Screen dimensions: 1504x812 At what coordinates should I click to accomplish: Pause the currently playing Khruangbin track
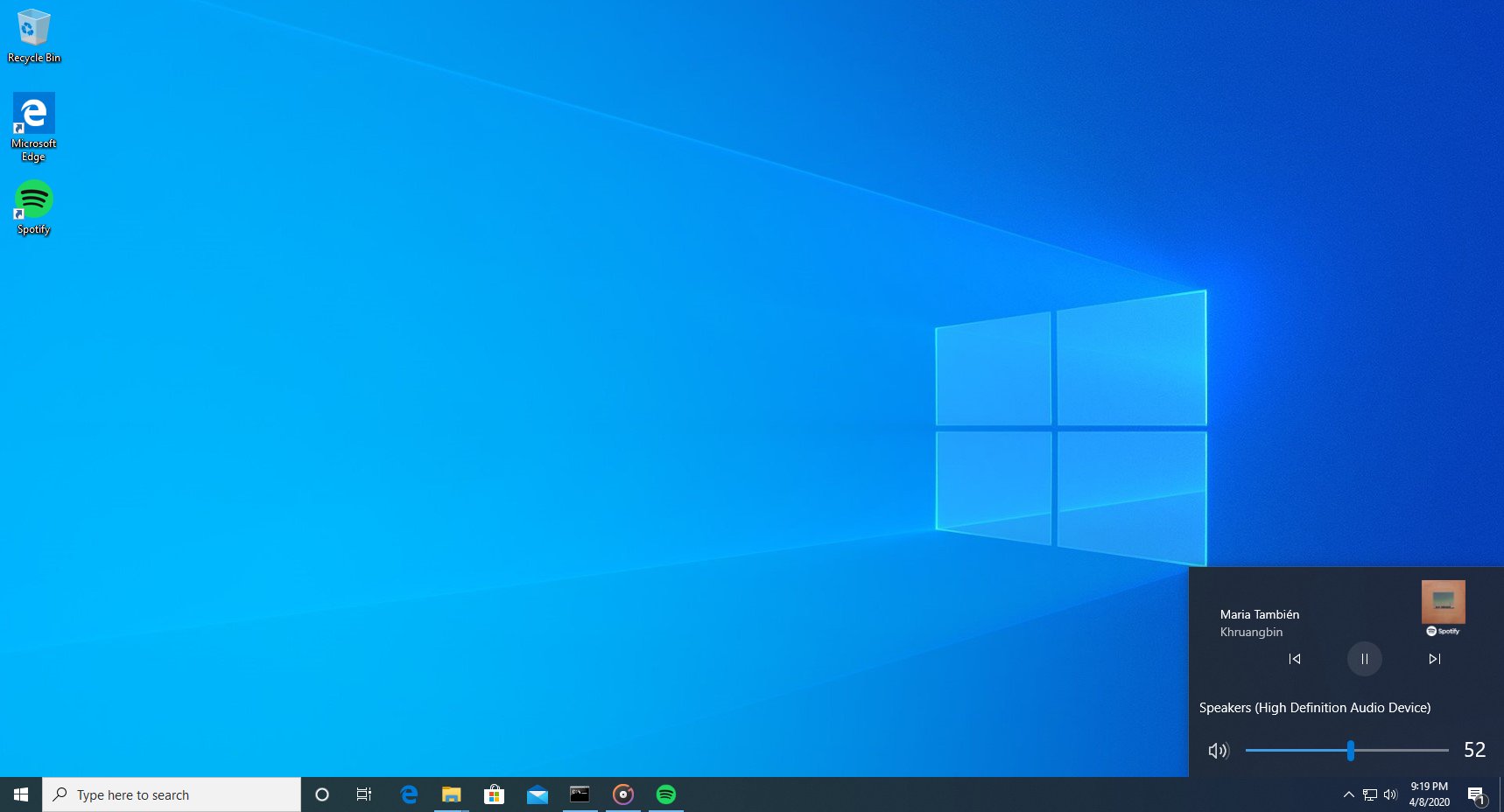coord(1364,659)
